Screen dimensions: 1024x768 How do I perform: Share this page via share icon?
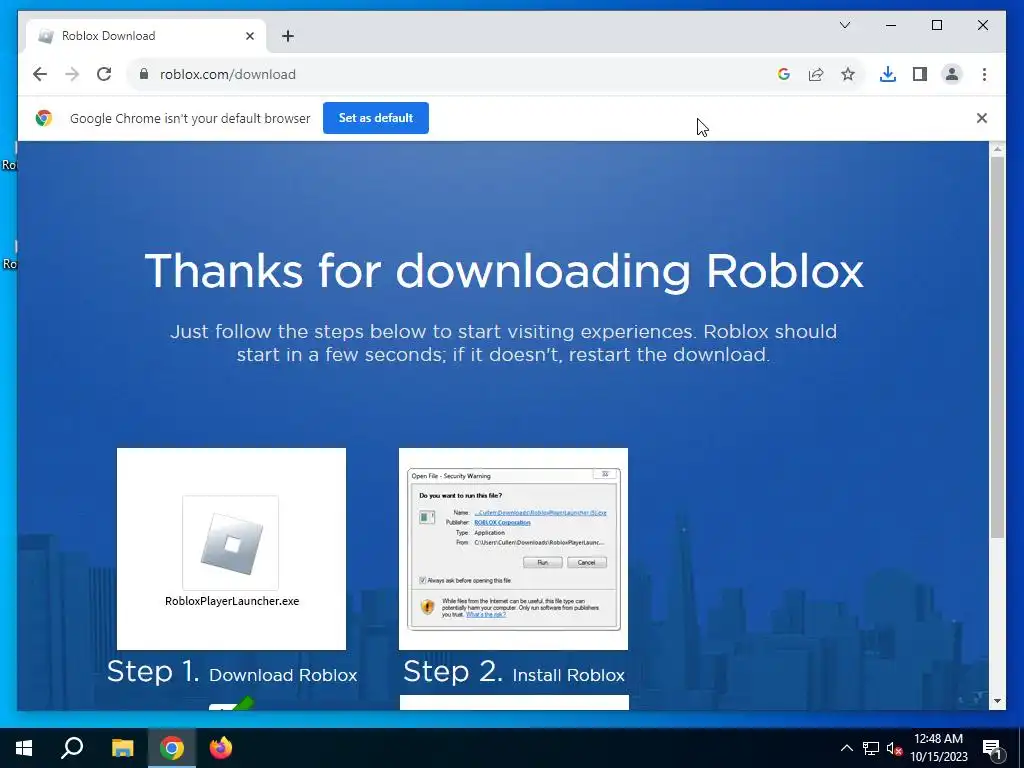(816, 74)
